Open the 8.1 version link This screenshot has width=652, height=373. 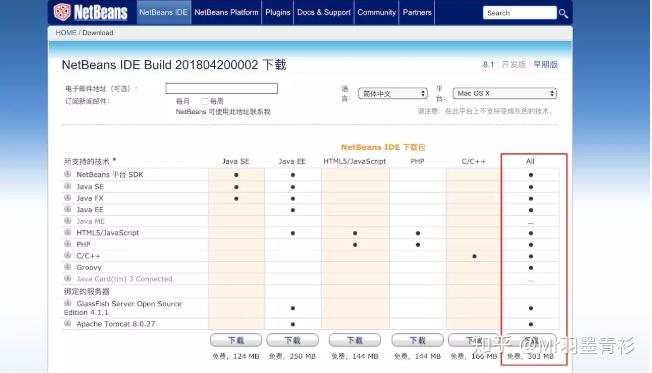point(488,64)
